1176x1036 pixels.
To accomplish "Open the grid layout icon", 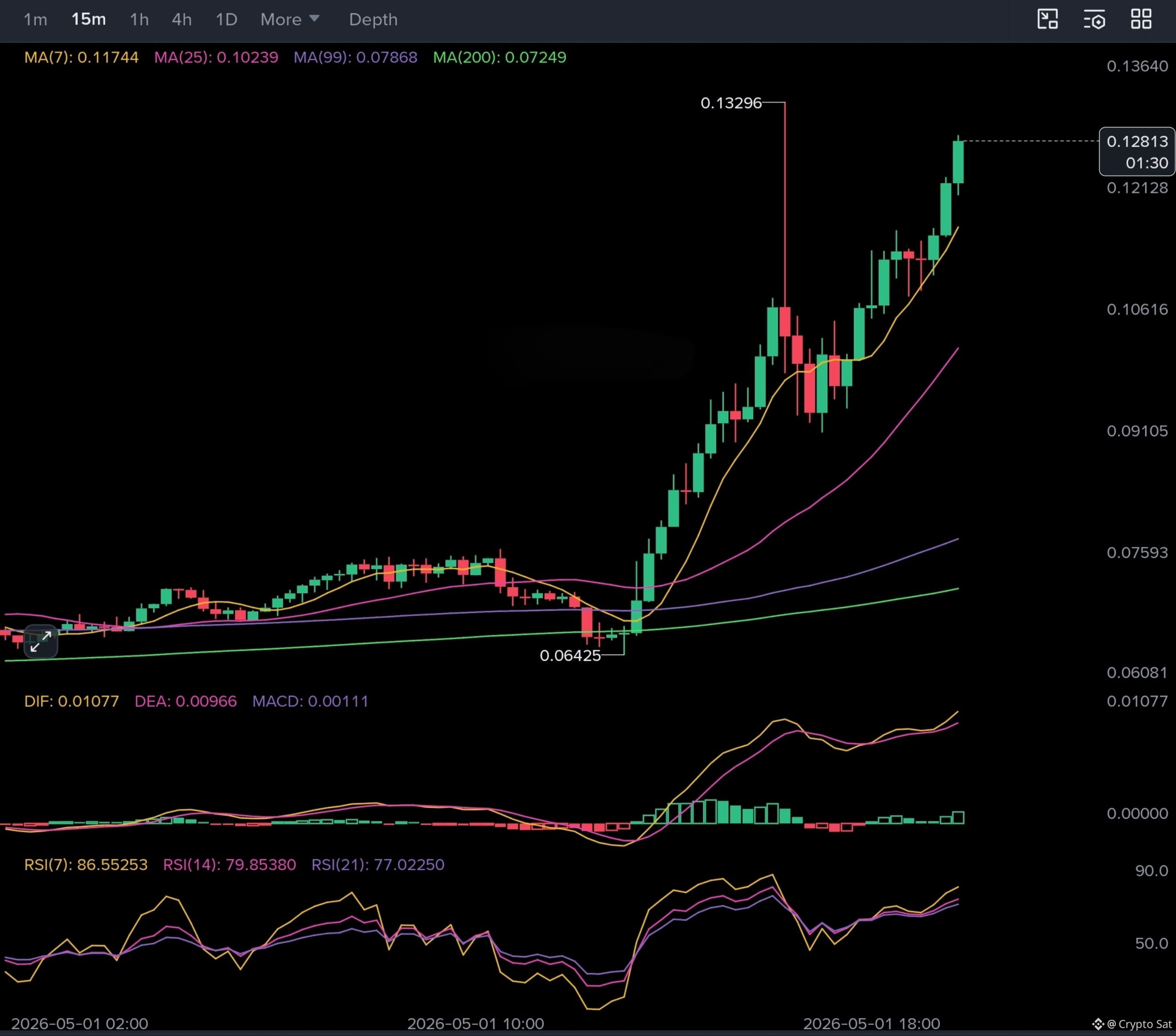I will click(1141, 19).
